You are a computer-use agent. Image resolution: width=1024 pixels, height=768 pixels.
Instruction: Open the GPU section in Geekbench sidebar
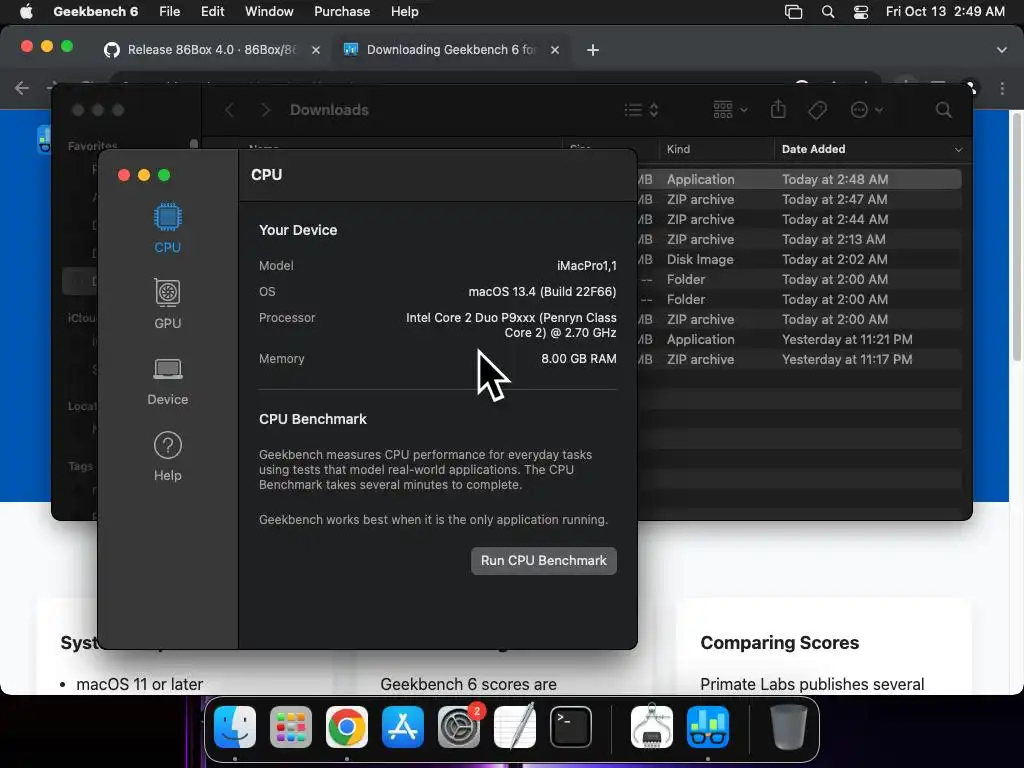click(x=168, y=304)
